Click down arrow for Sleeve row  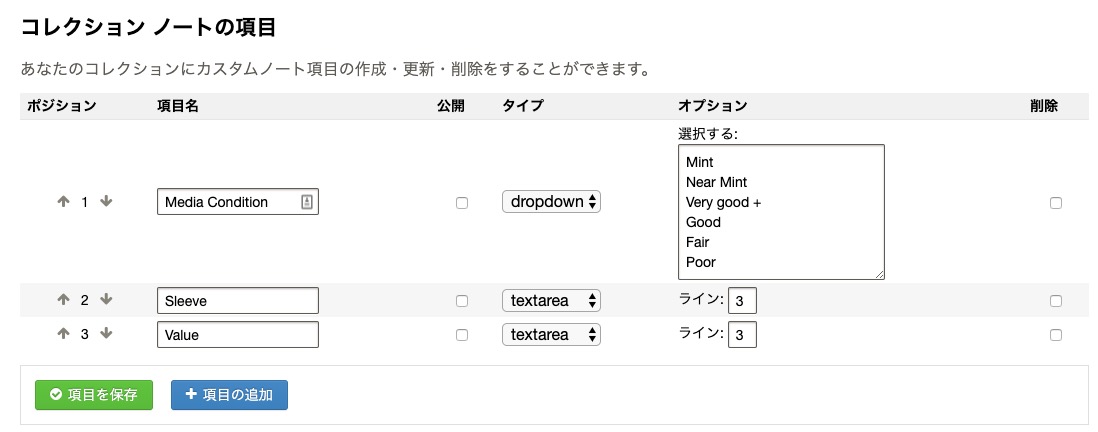click(106, 300)
